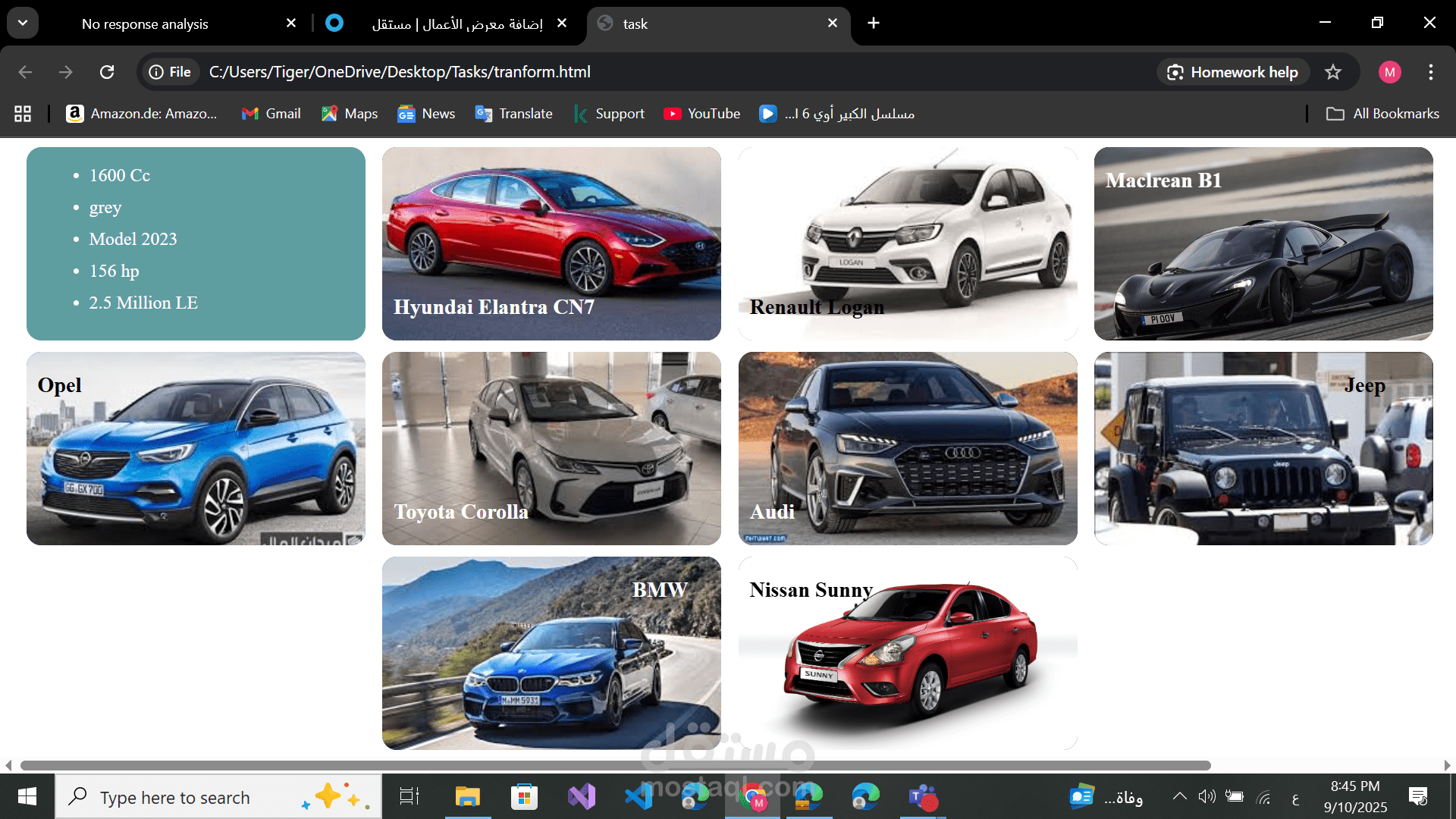
Task: Click the grey color spec text
Action: pyautogui.click(x=105, y=207)
